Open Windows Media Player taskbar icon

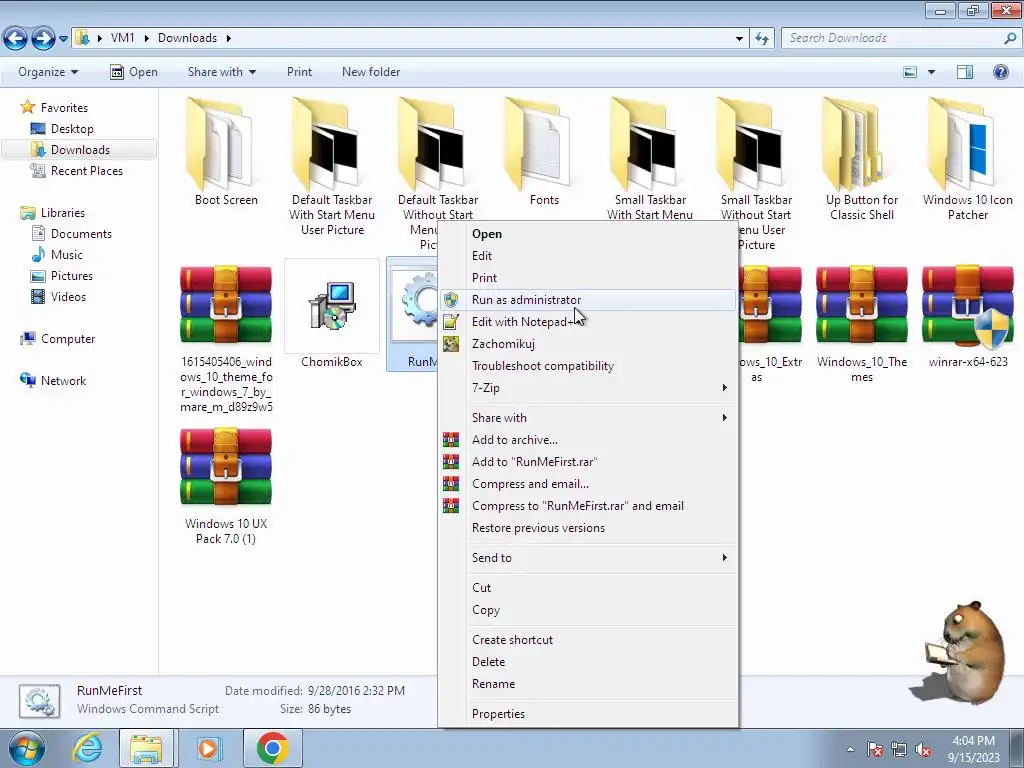click(209, 748)
